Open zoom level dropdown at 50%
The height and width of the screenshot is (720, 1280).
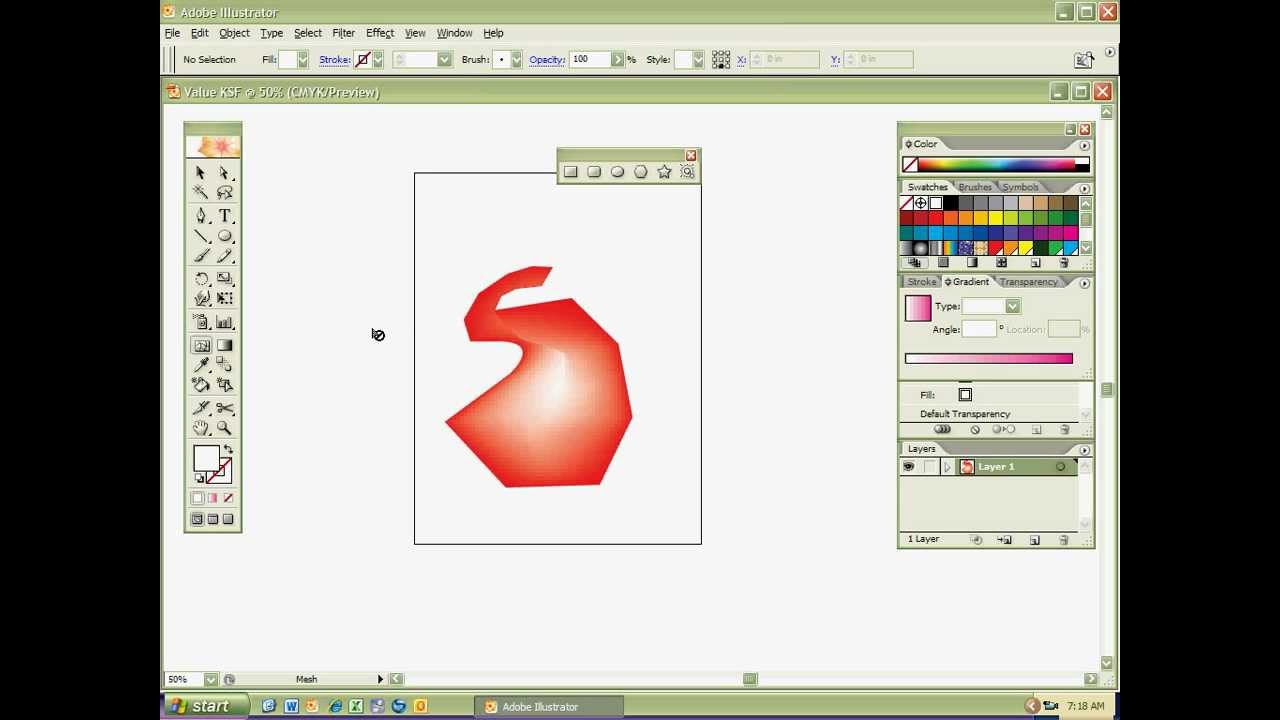click(x=210, y=680)
